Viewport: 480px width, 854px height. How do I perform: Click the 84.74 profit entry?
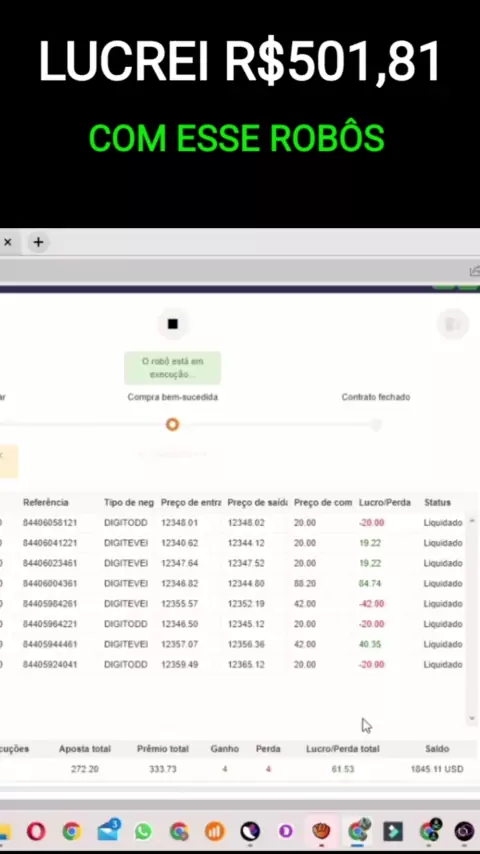coord(369,583)
